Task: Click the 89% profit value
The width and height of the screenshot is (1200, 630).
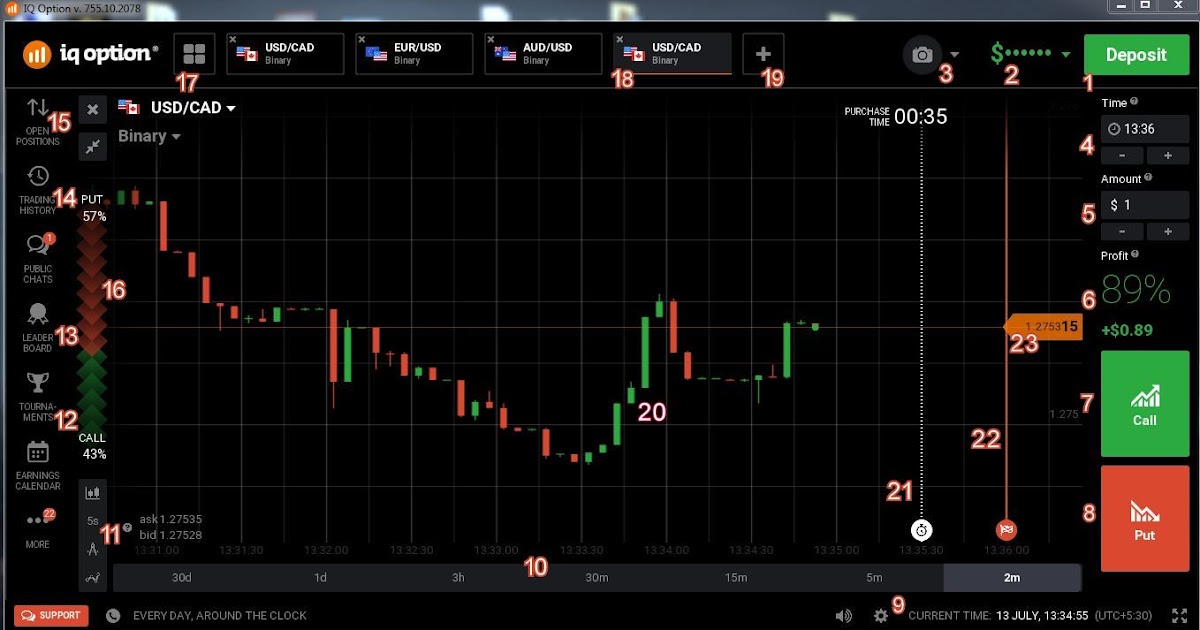Action: pos(1136,291)
